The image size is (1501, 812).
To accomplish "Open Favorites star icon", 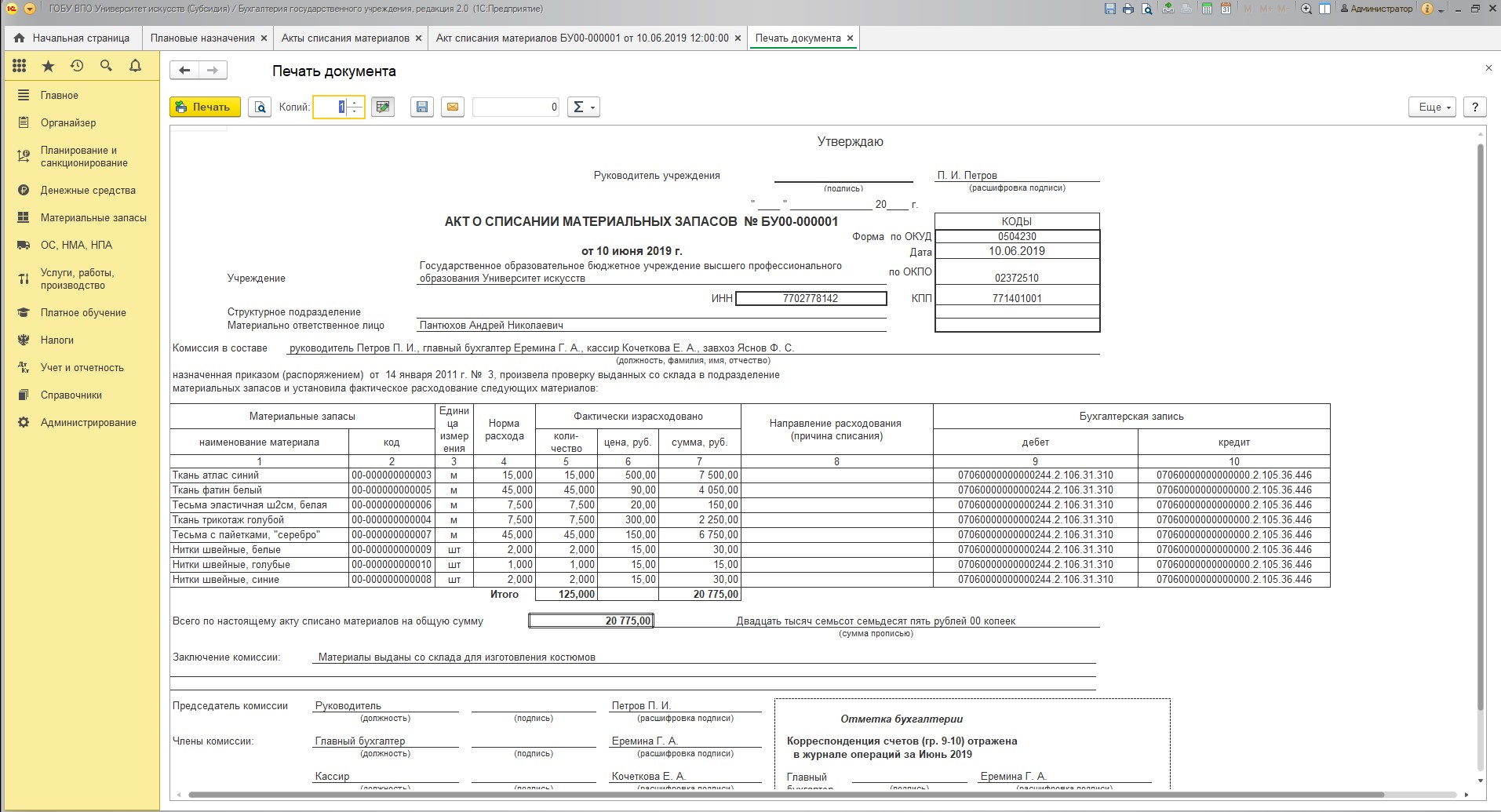I will click(48, 66).
